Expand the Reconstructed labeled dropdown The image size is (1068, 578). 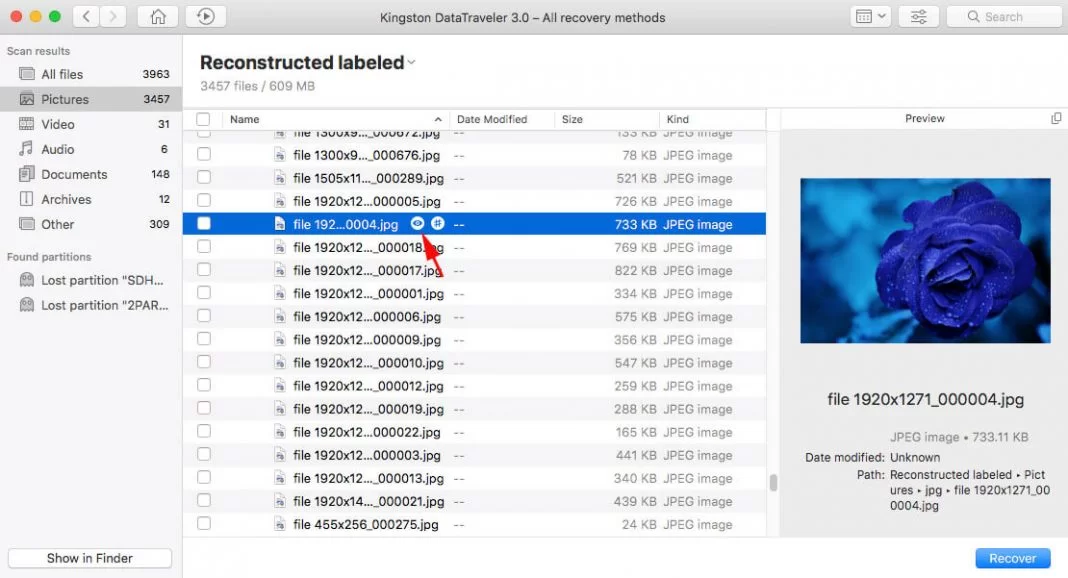pos(411,63)
